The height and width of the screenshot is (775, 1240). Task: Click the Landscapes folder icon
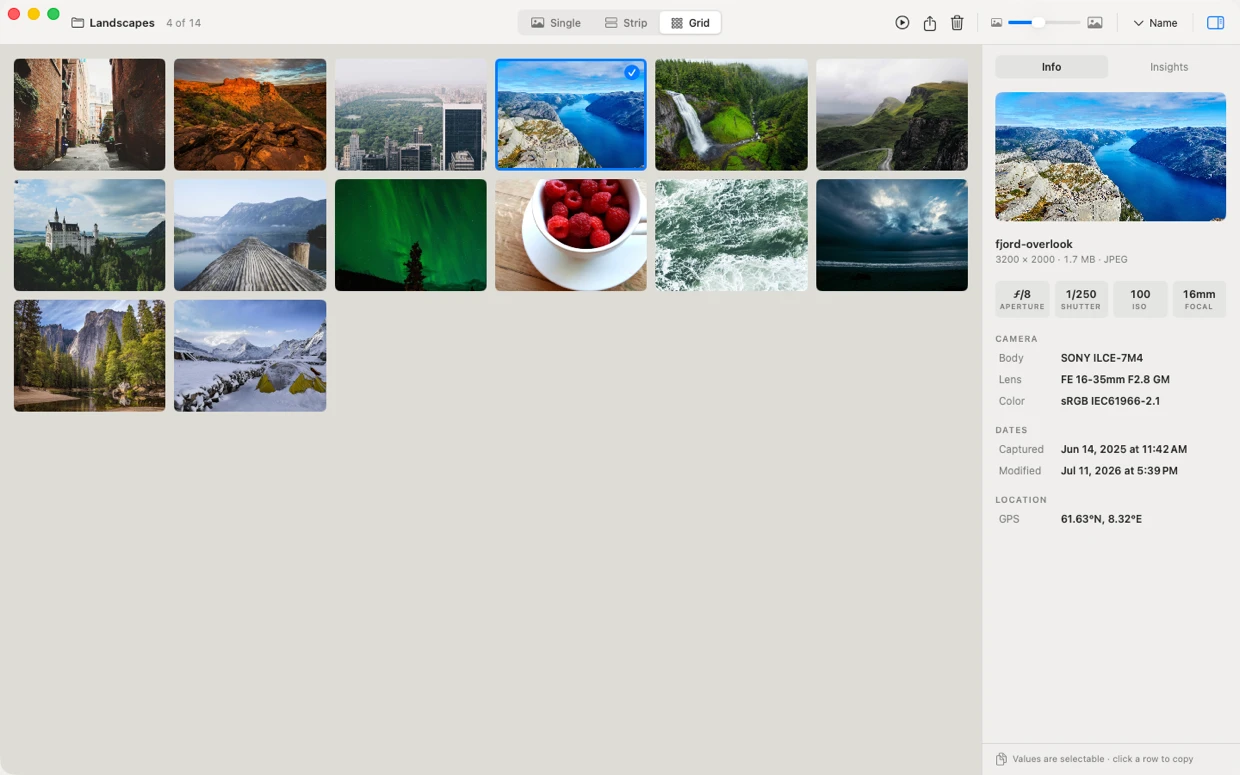tap(77, 23)
